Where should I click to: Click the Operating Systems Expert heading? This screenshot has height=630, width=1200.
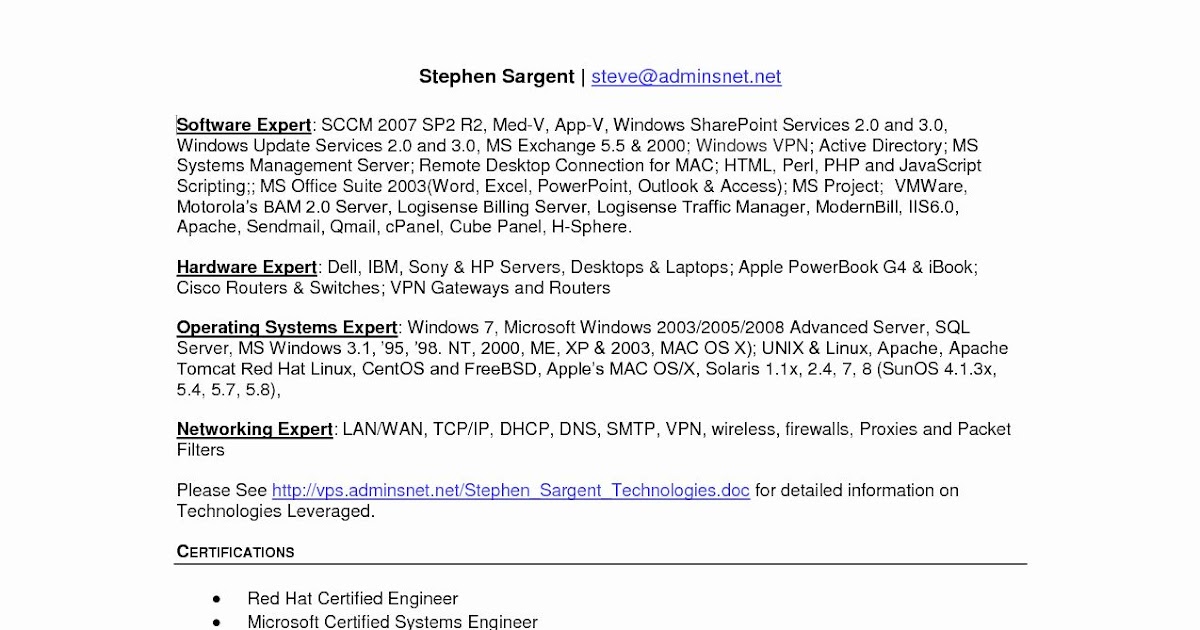coord(288,328)
